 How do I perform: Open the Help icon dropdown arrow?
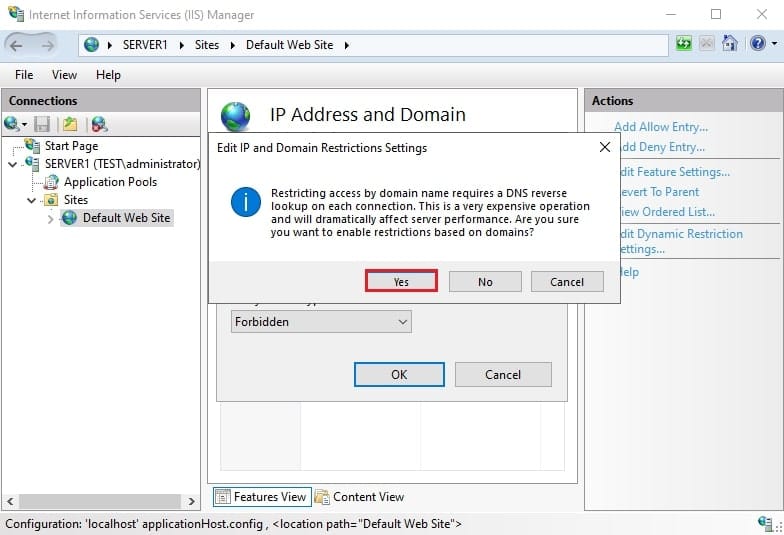(x=774, y=44)
